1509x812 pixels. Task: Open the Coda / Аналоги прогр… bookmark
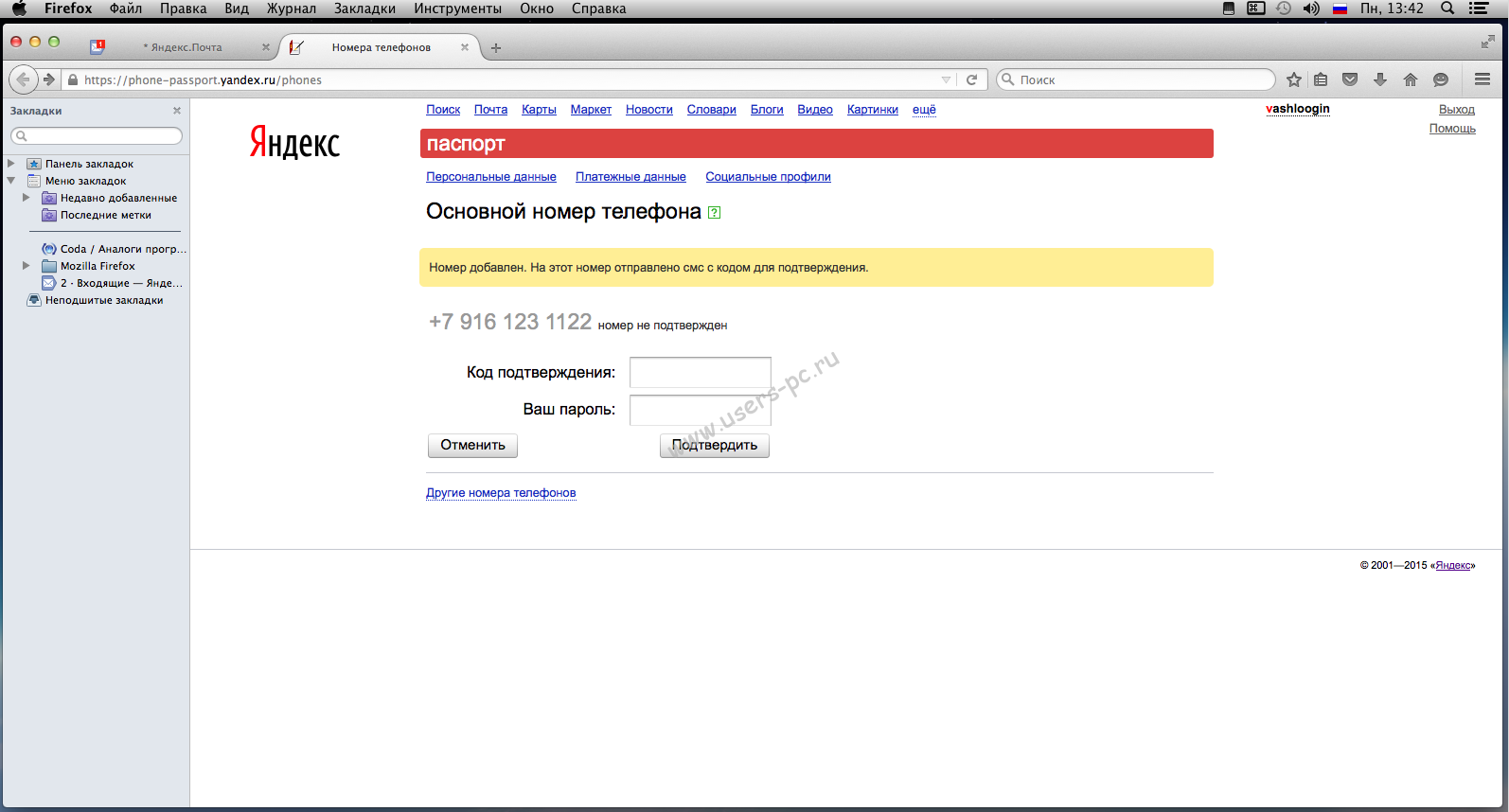115,249
